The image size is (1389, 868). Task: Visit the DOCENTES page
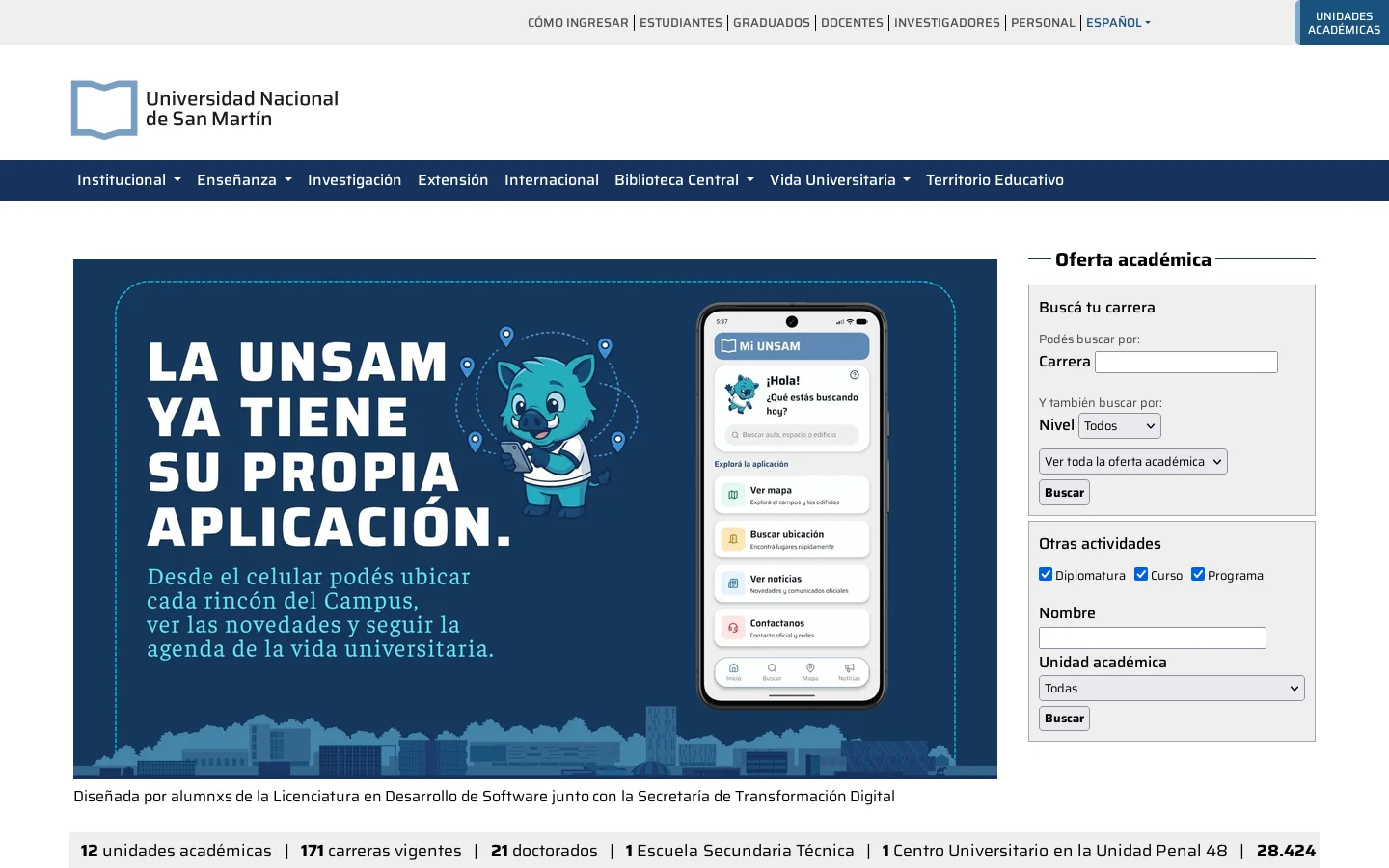coord(852,22)
